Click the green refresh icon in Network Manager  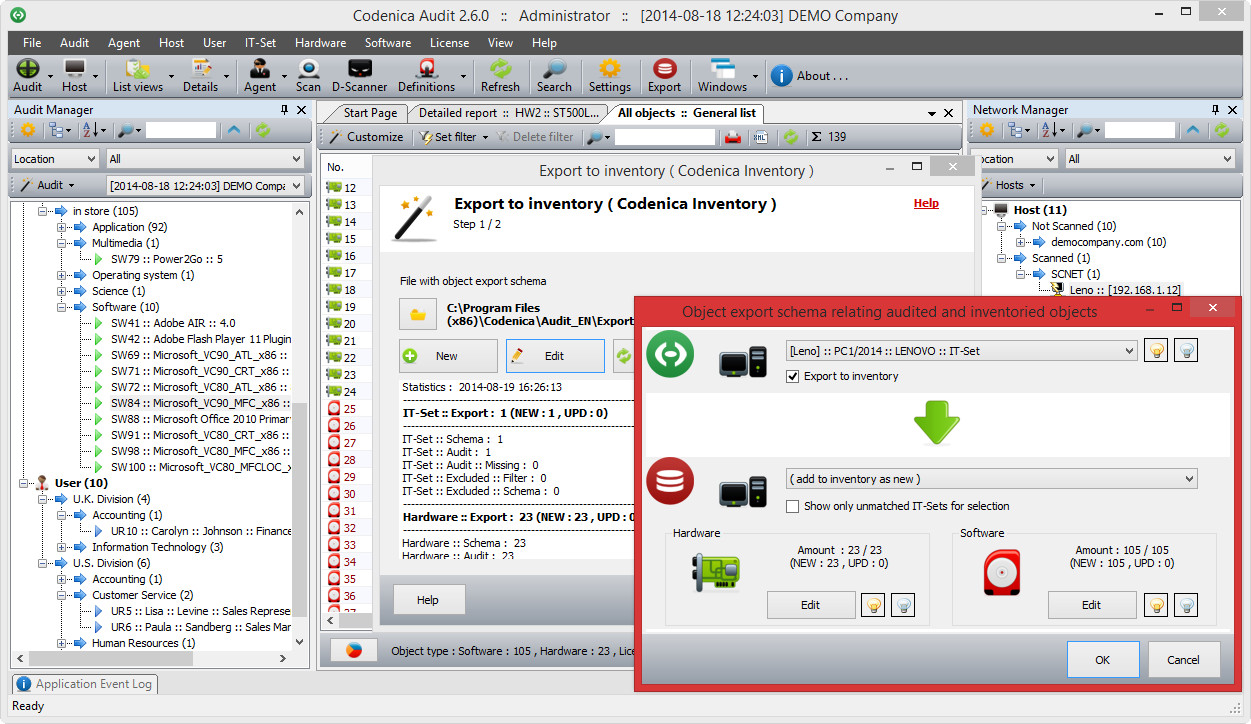tap(1222, 130)
